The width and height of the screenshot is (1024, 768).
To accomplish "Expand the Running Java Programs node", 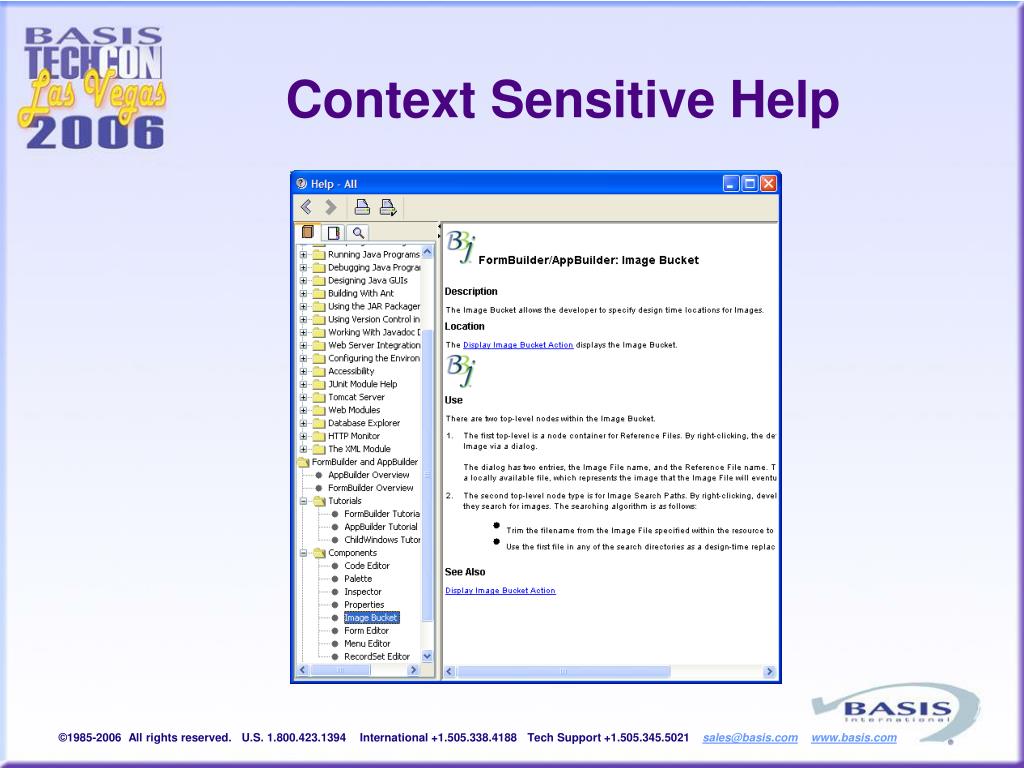I will [x=303, y=255].
